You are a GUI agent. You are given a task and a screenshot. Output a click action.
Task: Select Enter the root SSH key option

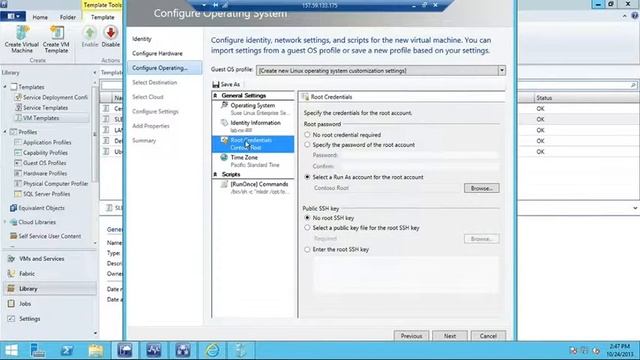tap(307, 249)
